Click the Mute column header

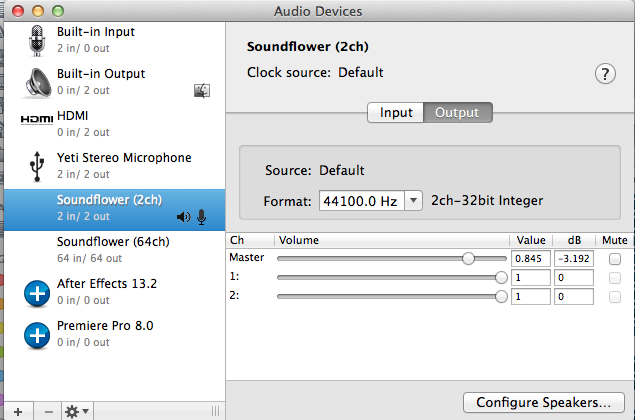point(615,240)
